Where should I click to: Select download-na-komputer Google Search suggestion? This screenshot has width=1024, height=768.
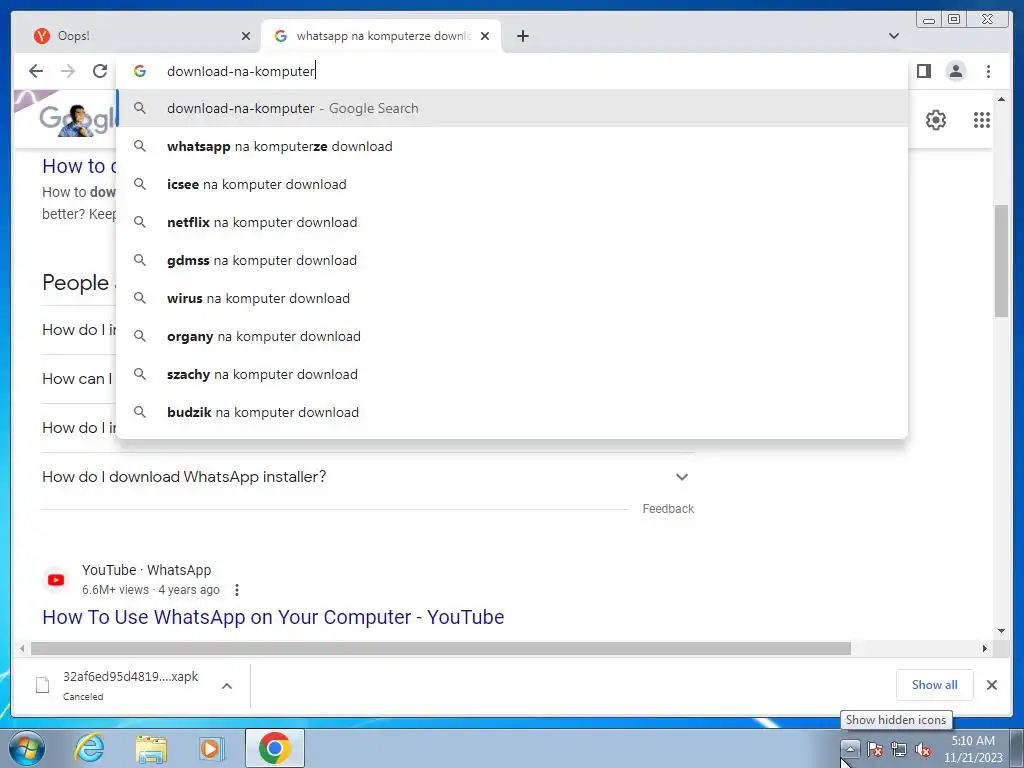tap(512, 108)
